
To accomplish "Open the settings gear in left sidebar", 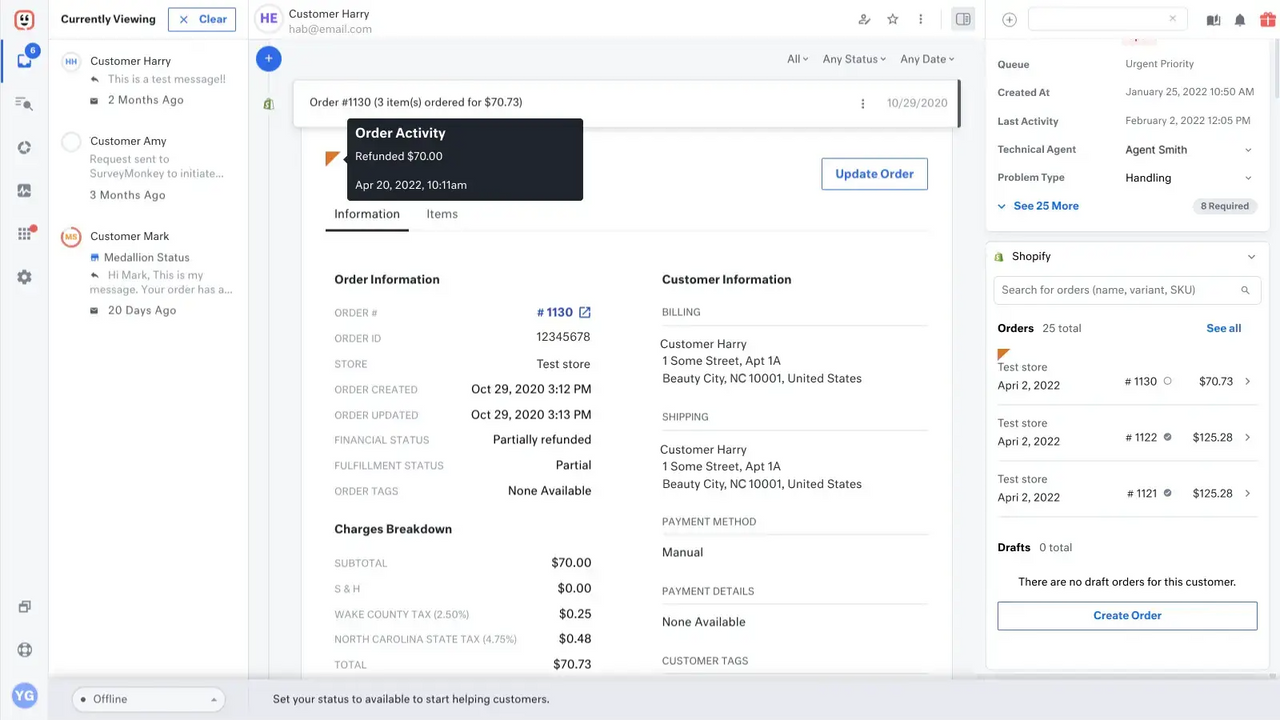I will 24,277.
